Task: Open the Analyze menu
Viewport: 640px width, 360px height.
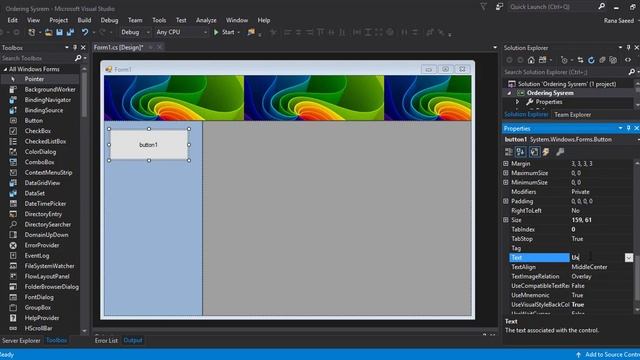Action: (x=206, y=20)
